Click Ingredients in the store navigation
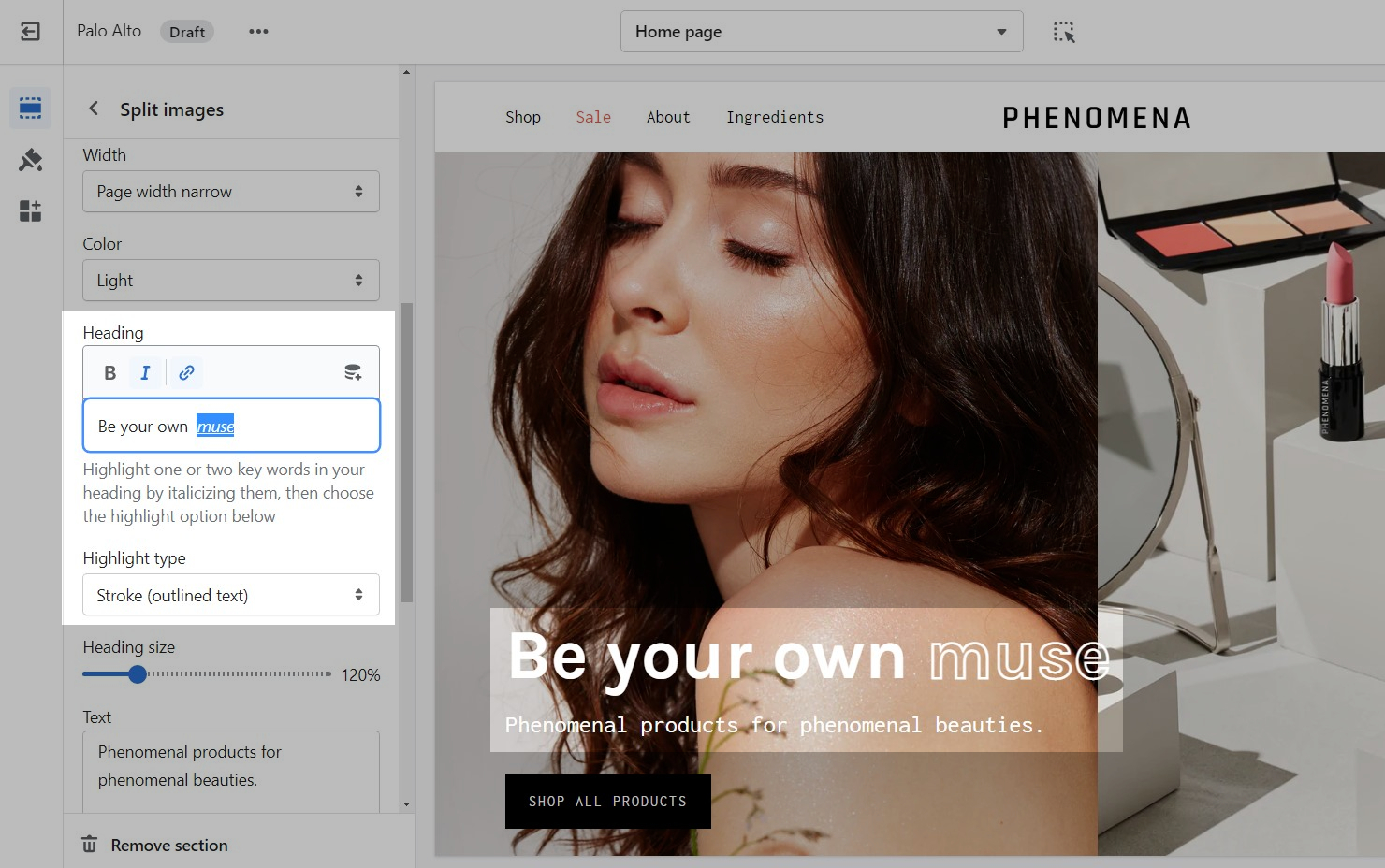The height and width of the screenshot is (868, 1385). tap(774, 117)
